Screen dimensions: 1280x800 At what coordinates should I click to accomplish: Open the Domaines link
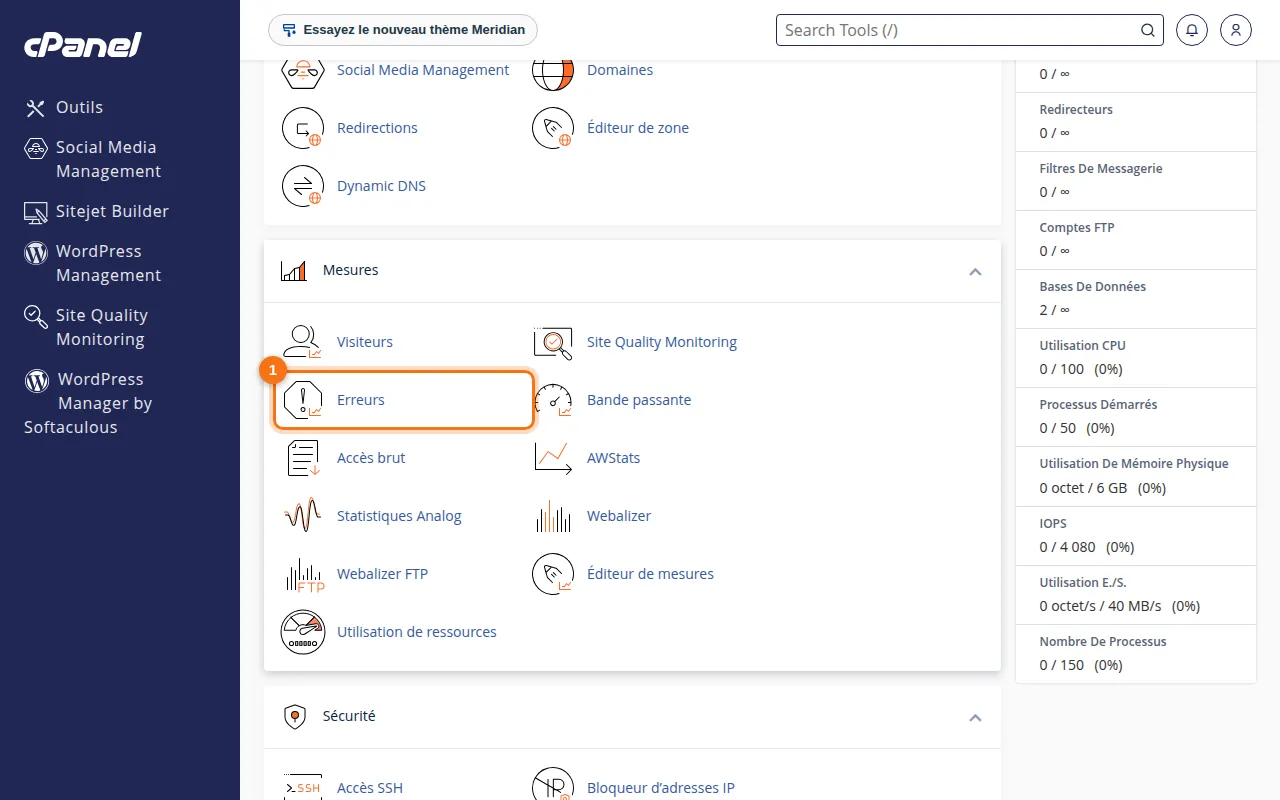click(620, 70)
